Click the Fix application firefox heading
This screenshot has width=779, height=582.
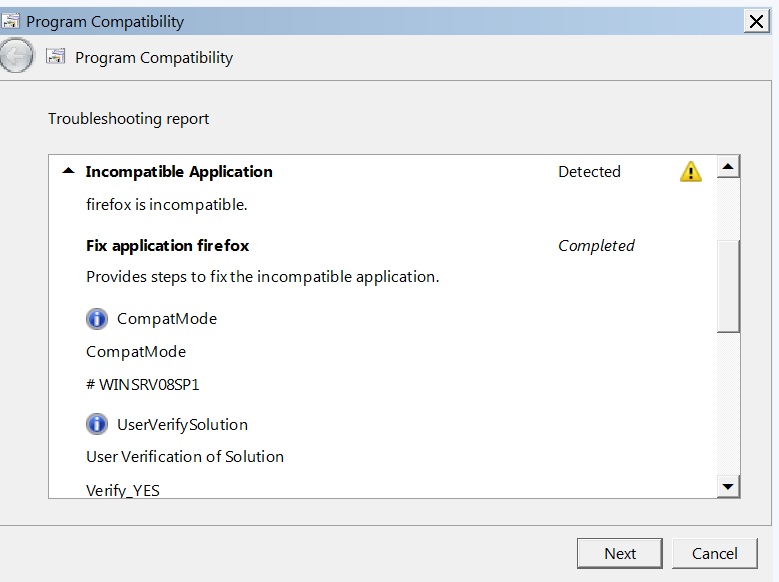pyautogui.click(x=167, y=245)
